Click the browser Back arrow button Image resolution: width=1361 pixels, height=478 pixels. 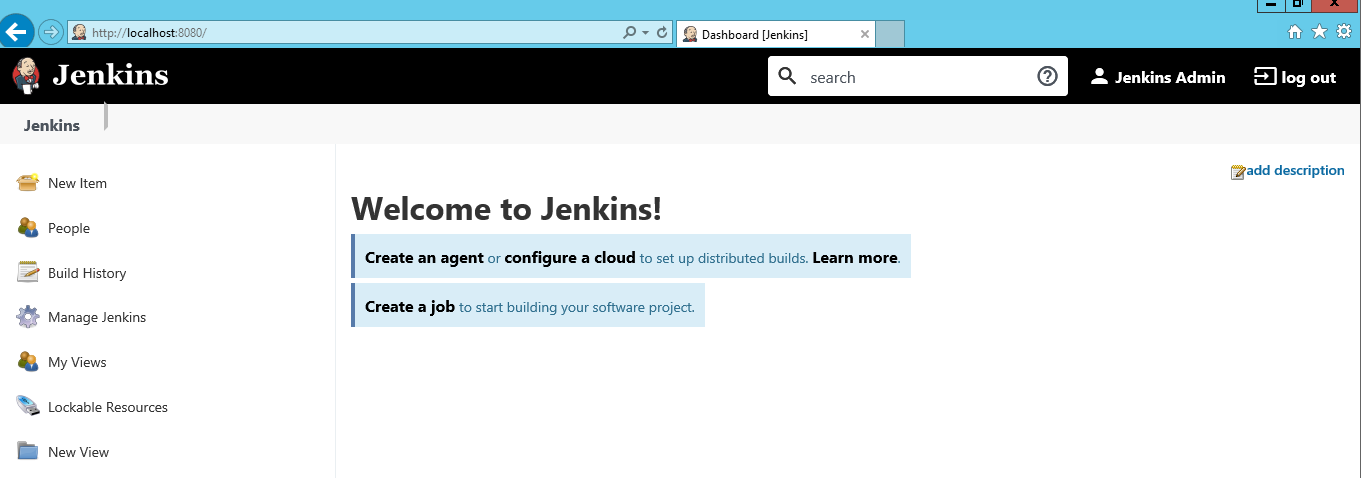coord(16,32)
